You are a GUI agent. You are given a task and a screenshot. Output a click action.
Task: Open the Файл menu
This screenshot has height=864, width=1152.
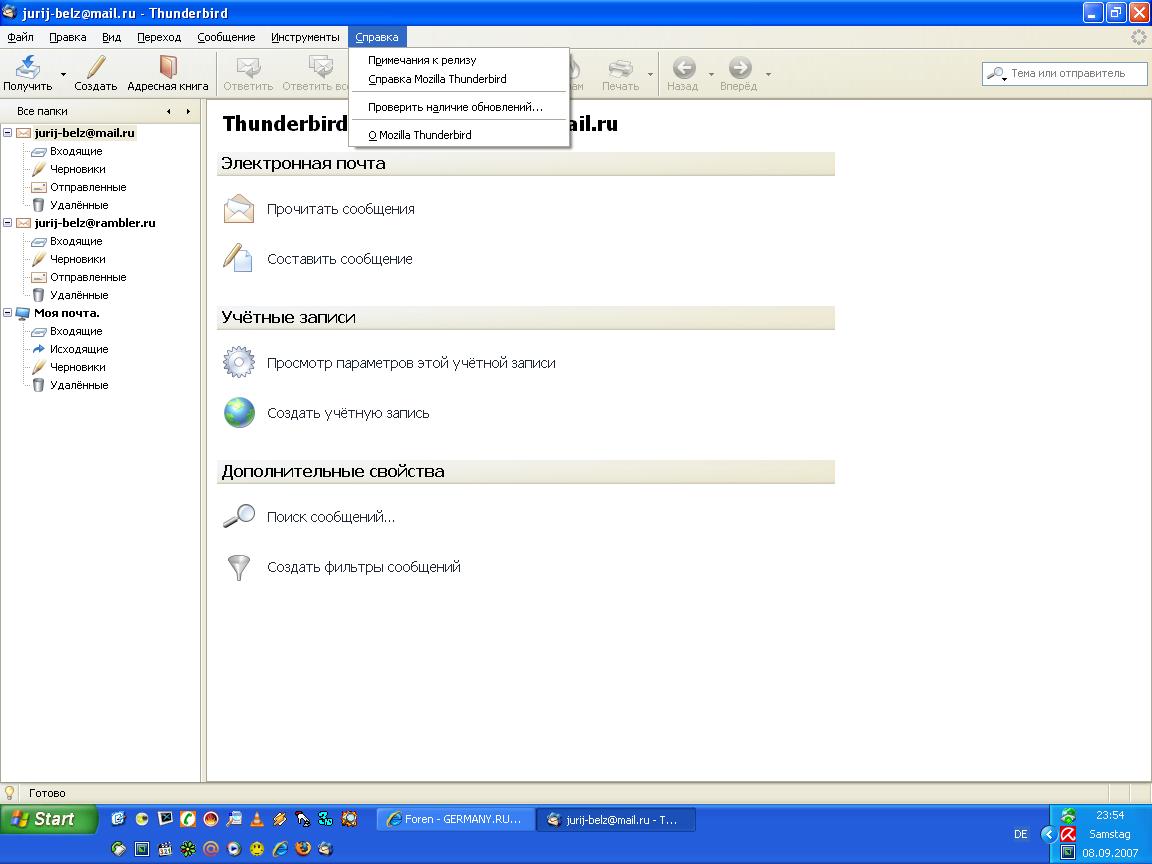21,37
